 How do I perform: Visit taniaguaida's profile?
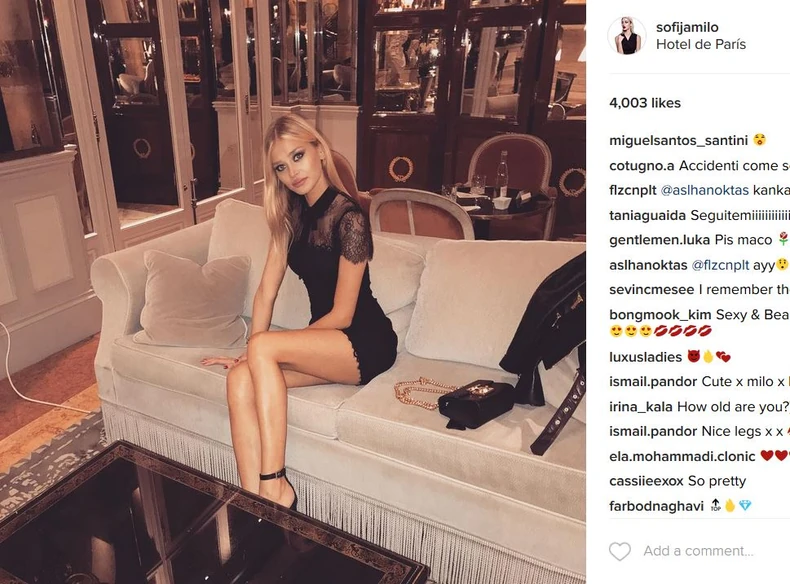[647, 216]
